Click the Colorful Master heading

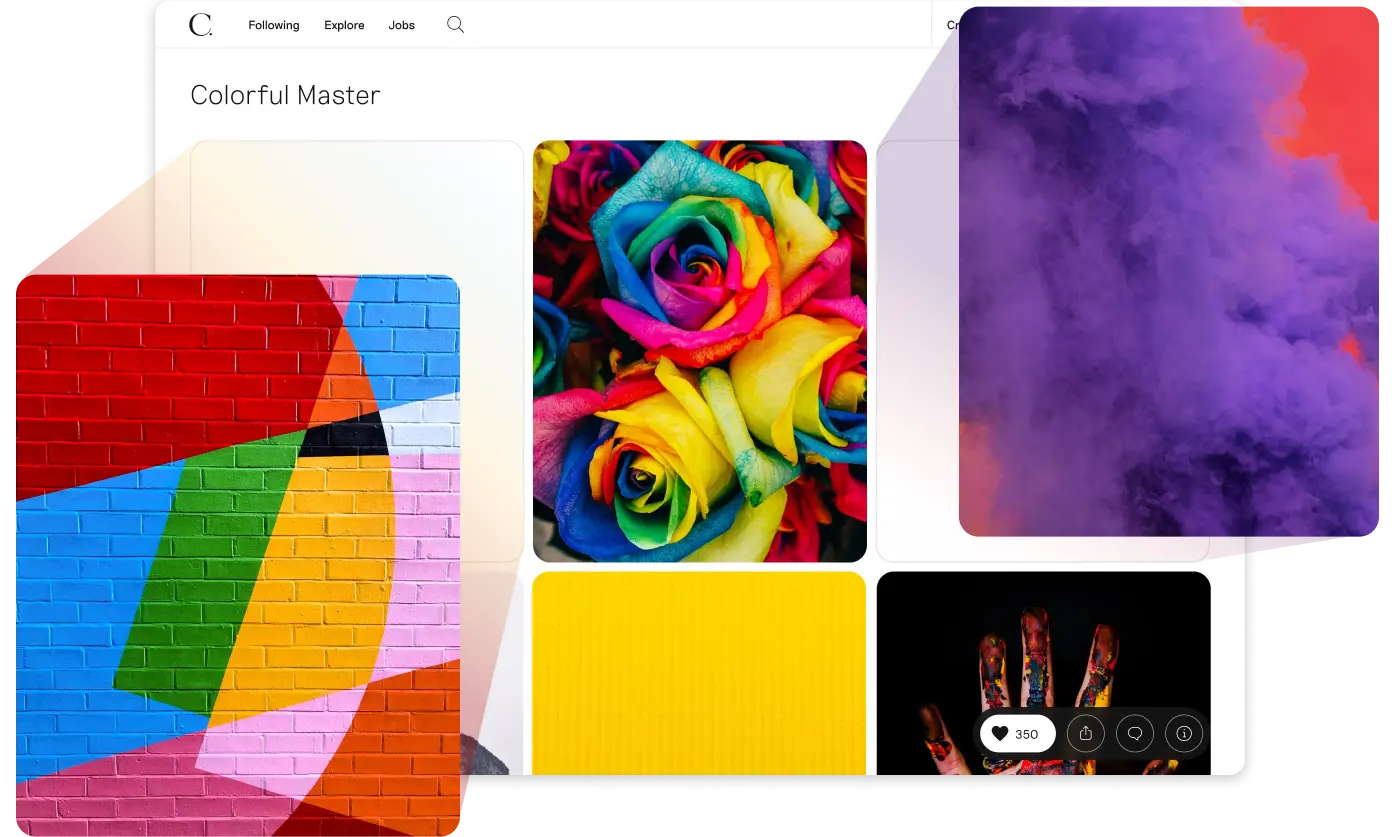[285, 95]
